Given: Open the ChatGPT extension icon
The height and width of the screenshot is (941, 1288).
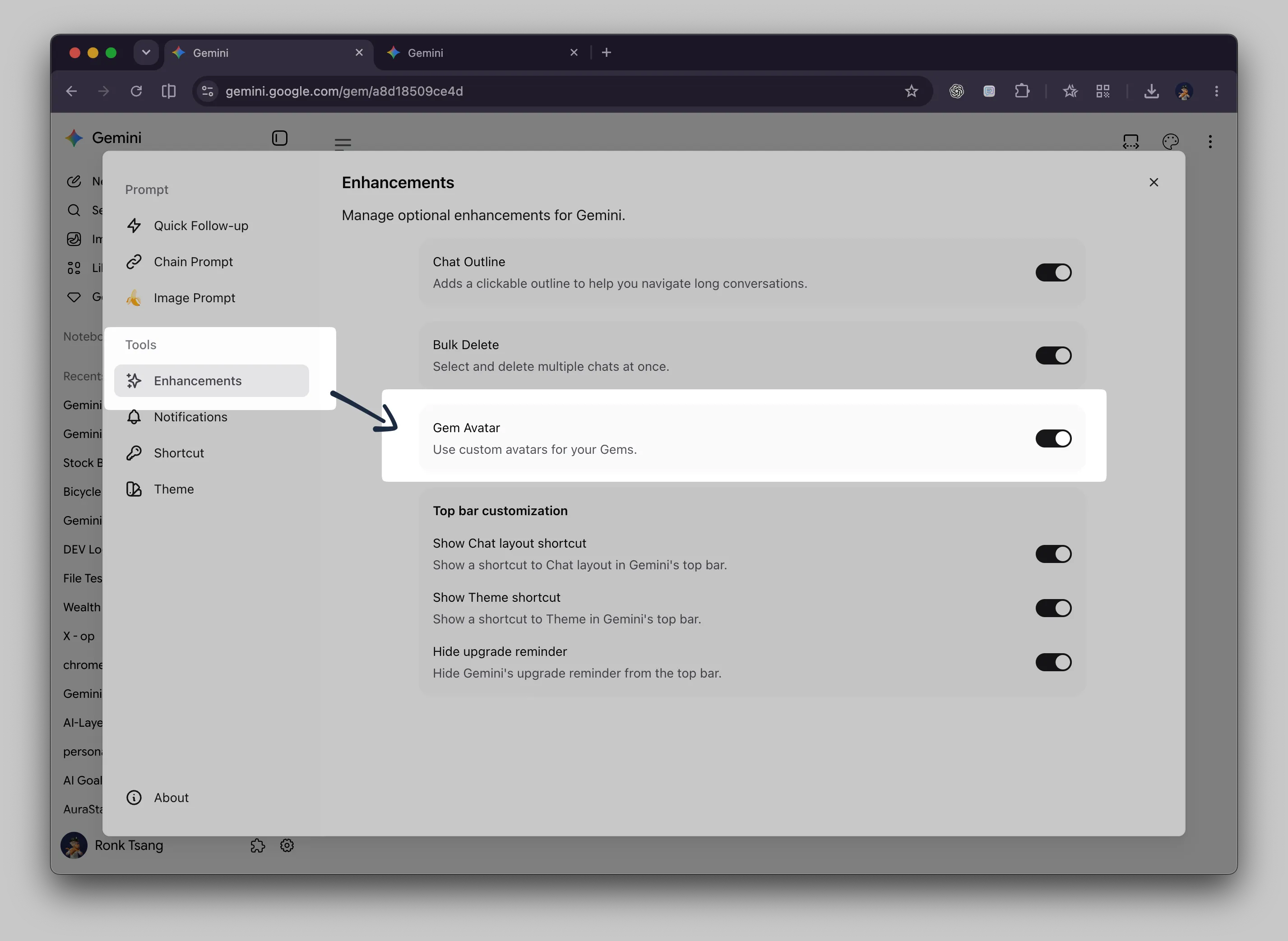Looking at the screenshot, I should click(956, 91).
